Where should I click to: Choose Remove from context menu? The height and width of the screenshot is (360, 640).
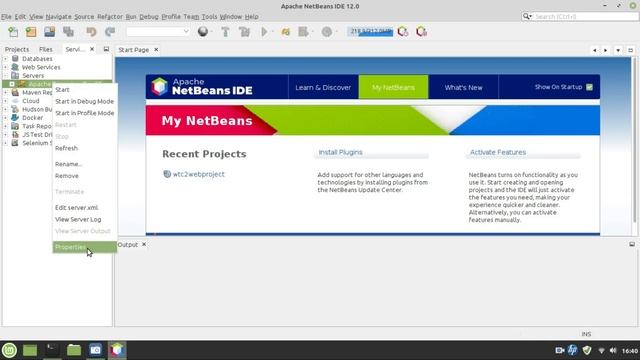pyautogui.click(x=84, y=176)
